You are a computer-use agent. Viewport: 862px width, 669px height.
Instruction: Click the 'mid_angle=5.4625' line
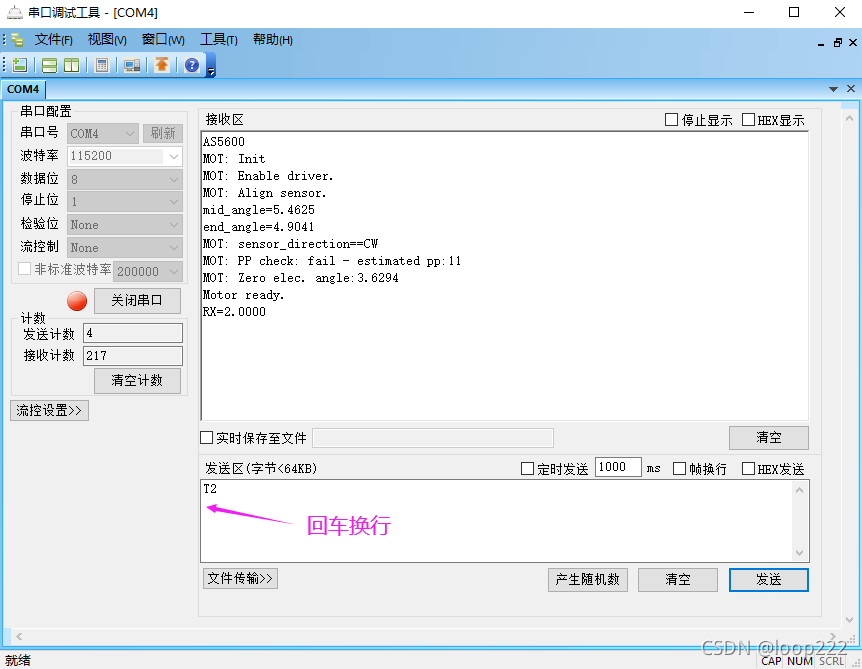point(259,210)
